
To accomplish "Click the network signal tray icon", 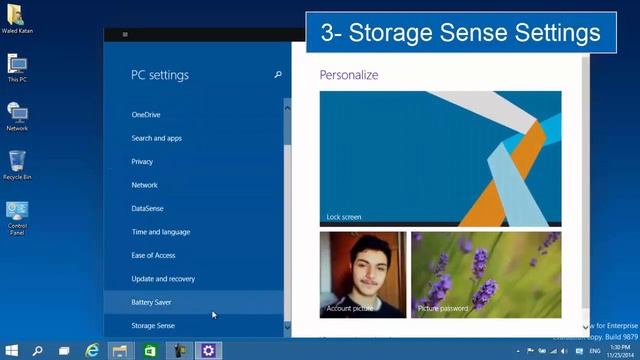I will [553, 351].
